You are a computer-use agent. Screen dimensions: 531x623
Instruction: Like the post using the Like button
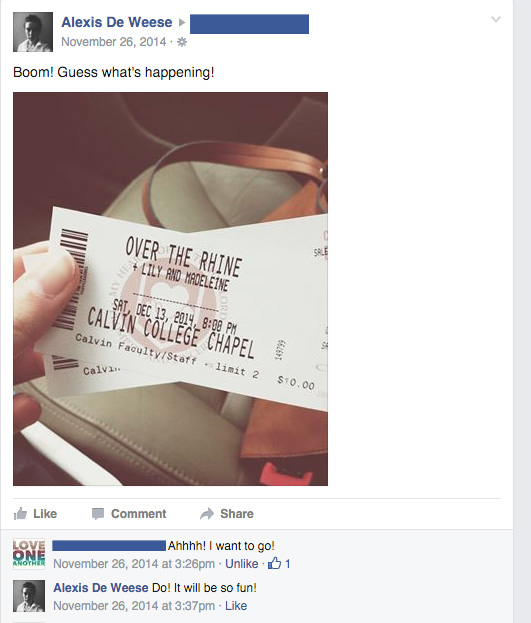coord(45,514)
